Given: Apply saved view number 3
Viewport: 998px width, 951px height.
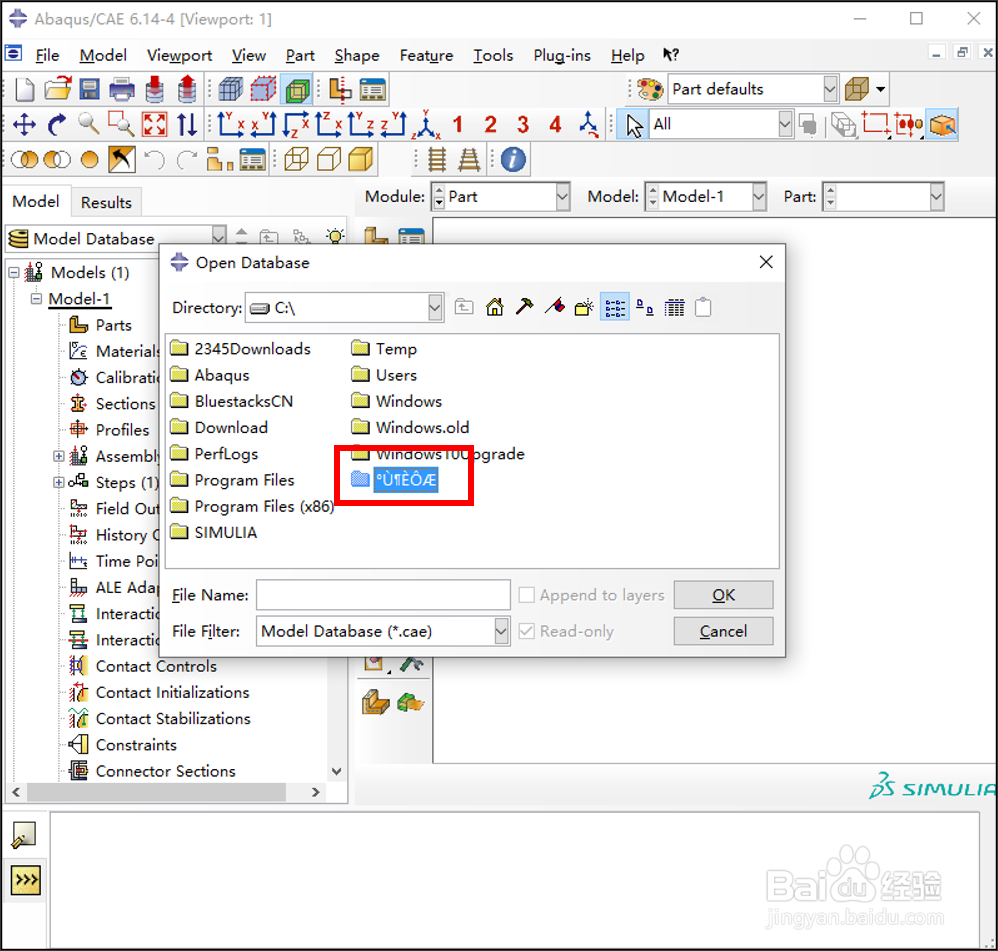Looking at the screenshot, I should point(523,124).
